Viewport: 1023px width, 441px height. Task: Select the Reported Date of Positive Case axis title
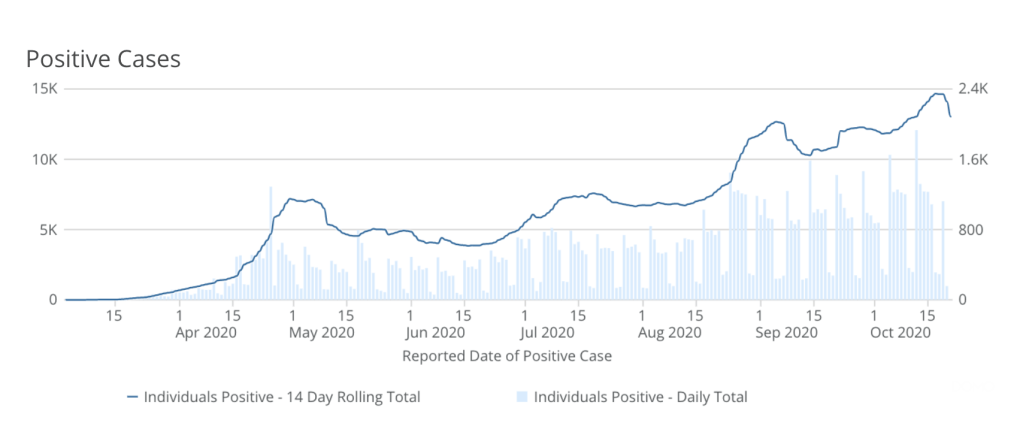506,355
